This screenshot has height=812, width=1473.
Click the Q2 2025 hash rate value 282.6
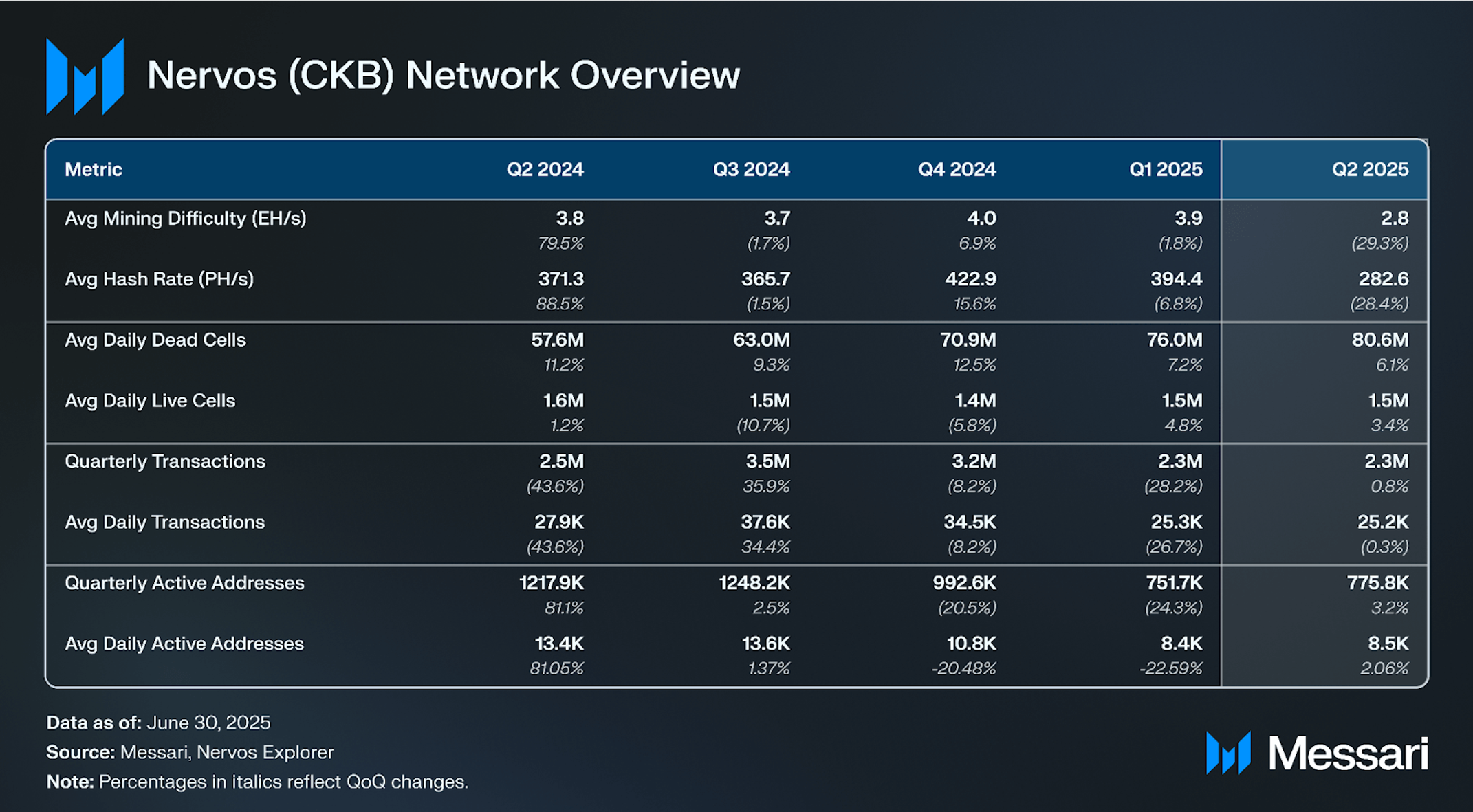point(1384,279)
